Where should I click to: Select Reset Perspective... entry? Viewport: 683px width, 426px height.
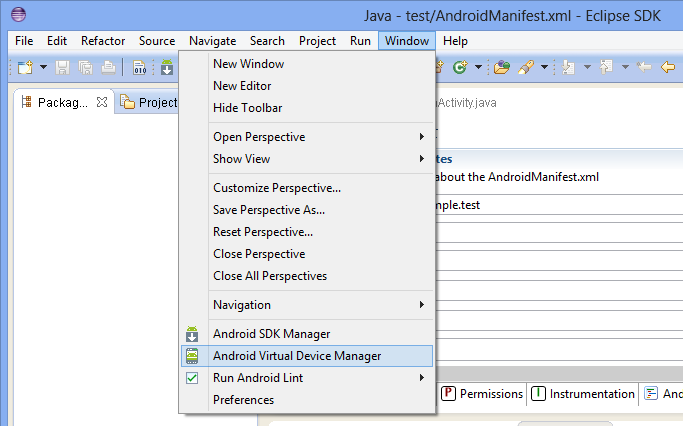click(307, 232)
